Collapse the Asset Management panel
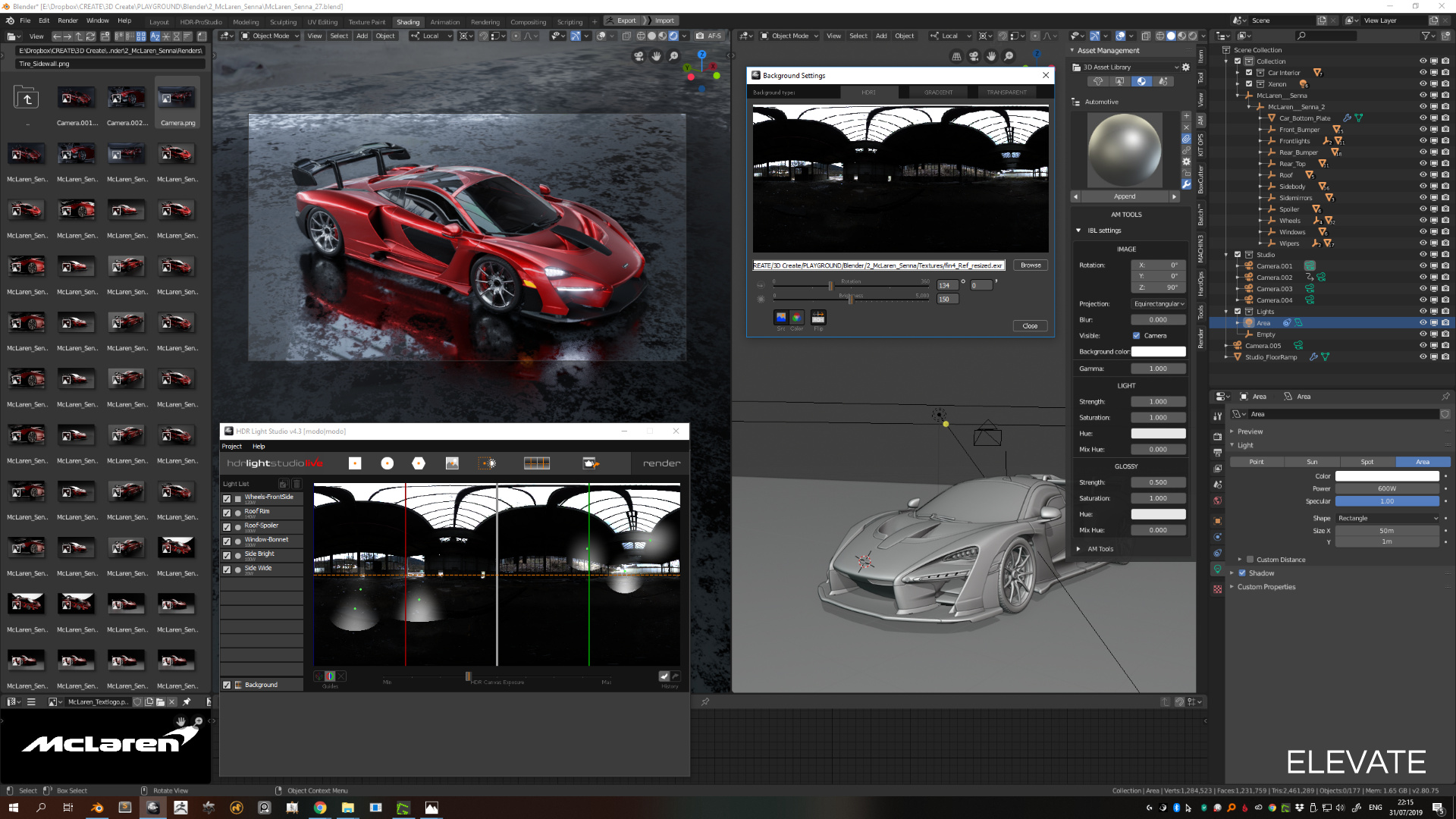Viewport: 1456px width, 819px height. (x=1072, y=51)
